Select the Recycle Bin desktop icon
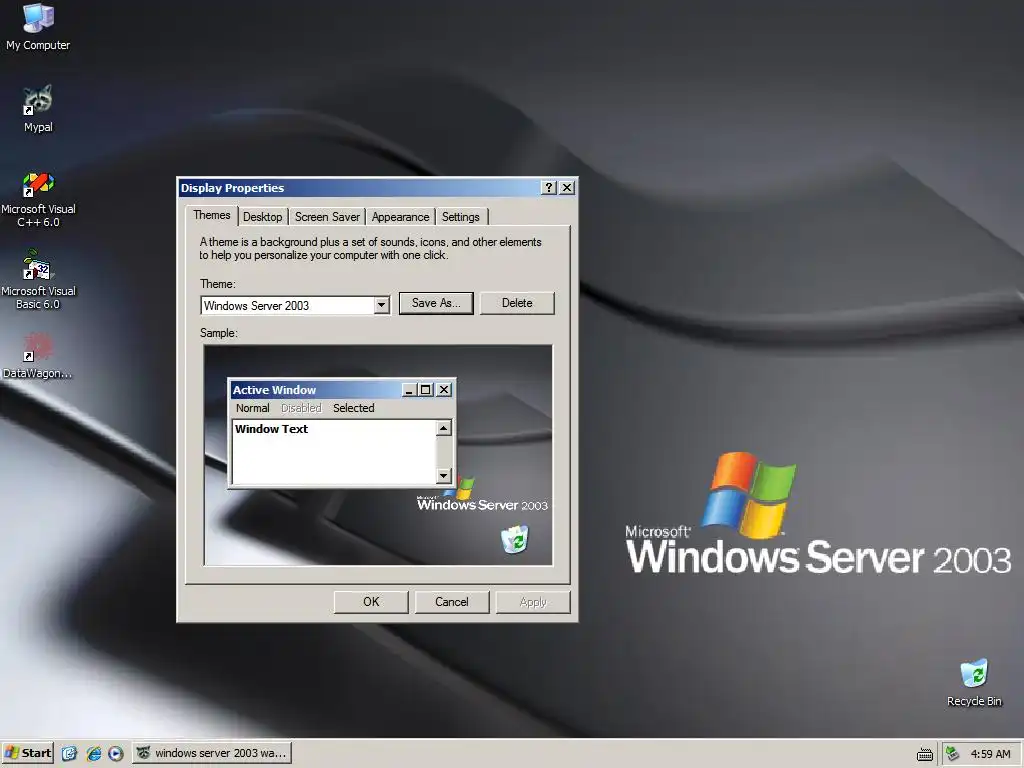 [x=974, y=682]
